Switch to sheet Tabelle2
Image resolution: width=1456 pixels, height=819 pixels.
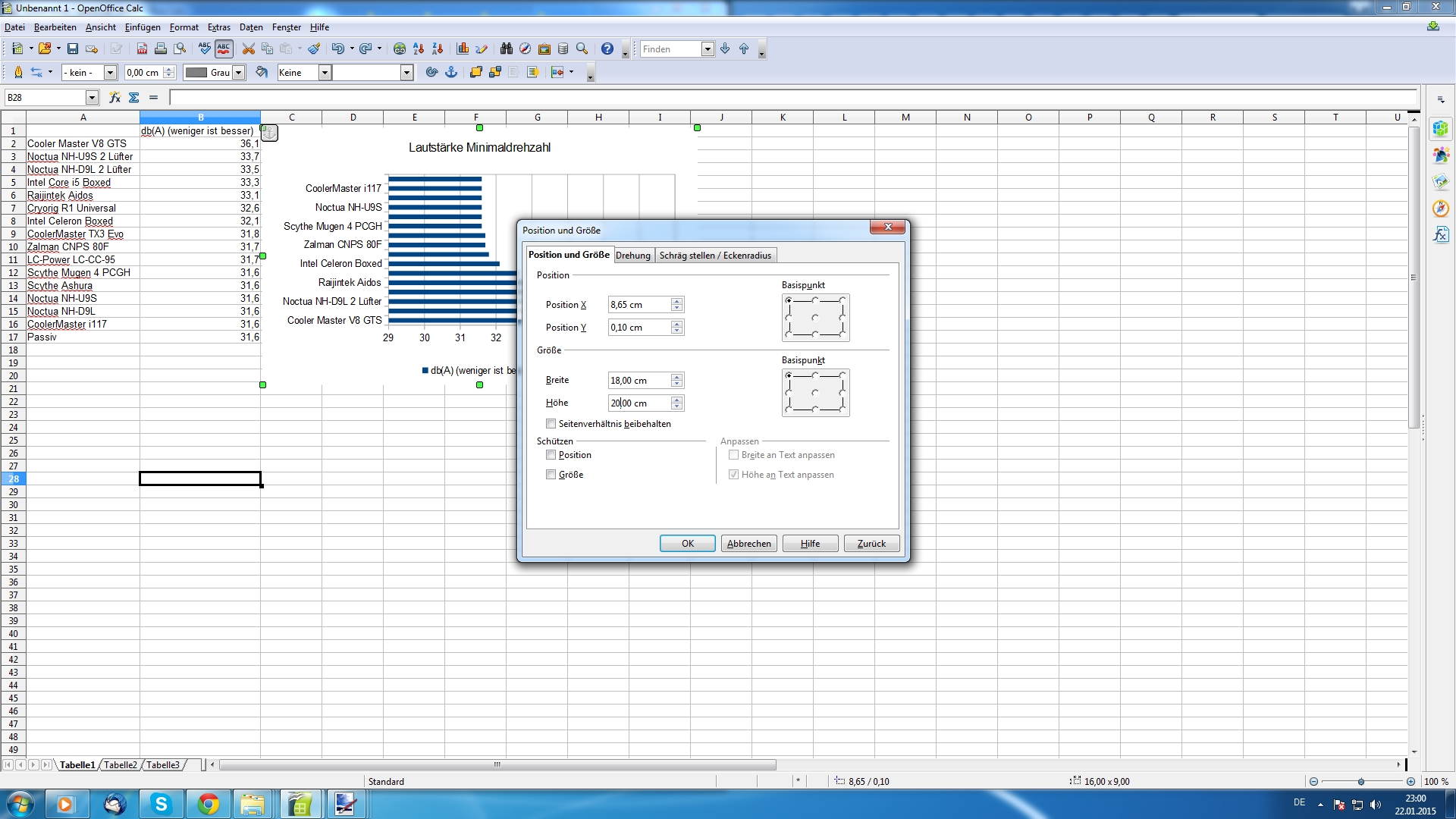coord(121,765)
